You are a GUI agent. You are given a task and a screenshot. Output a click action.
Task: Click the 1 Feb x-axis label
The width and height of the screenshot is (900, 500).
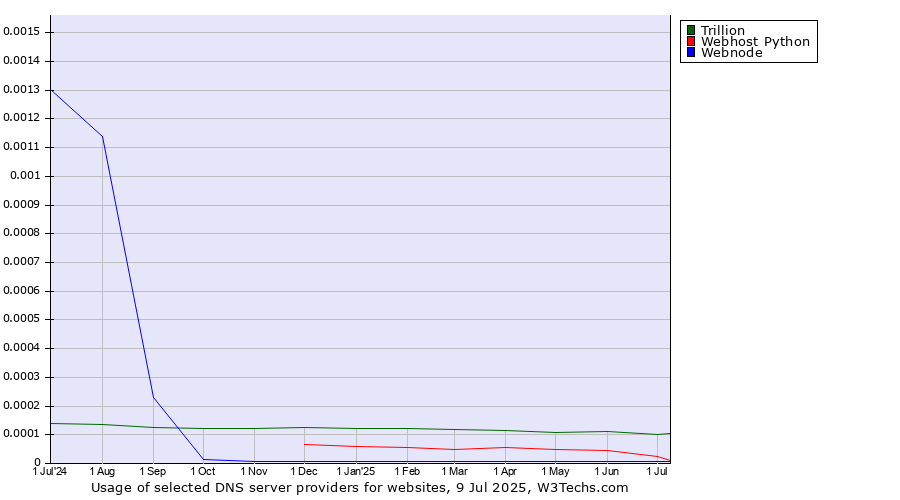407,471
